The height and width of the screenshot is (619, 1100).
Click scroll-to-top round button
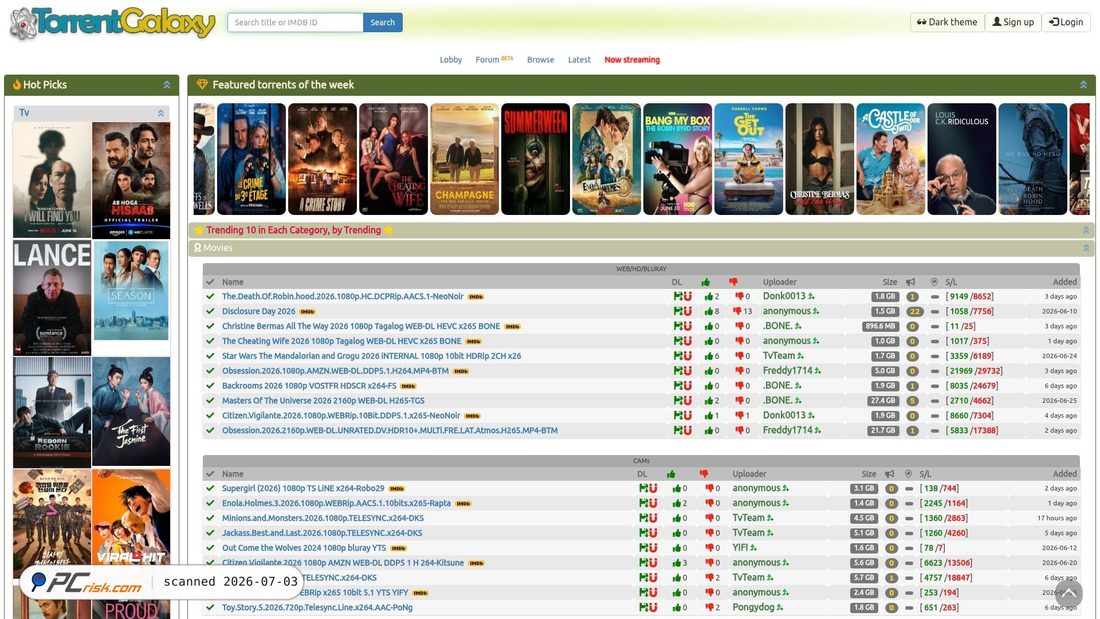tap(1068, 594)
